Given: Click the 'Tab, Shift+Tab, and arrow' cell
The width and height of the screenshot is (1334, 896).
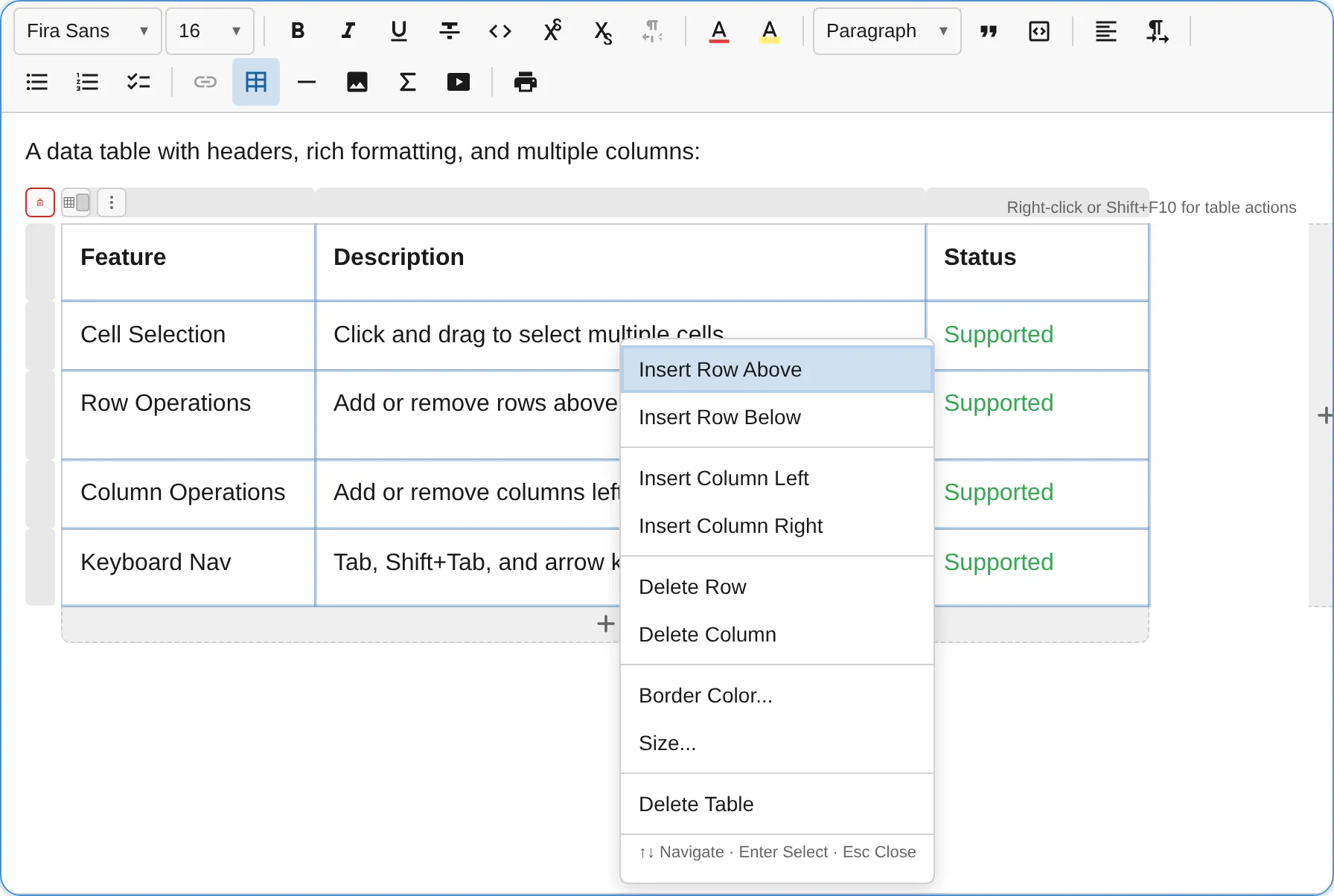Looking at the screenshot, I should coord(467,568).
